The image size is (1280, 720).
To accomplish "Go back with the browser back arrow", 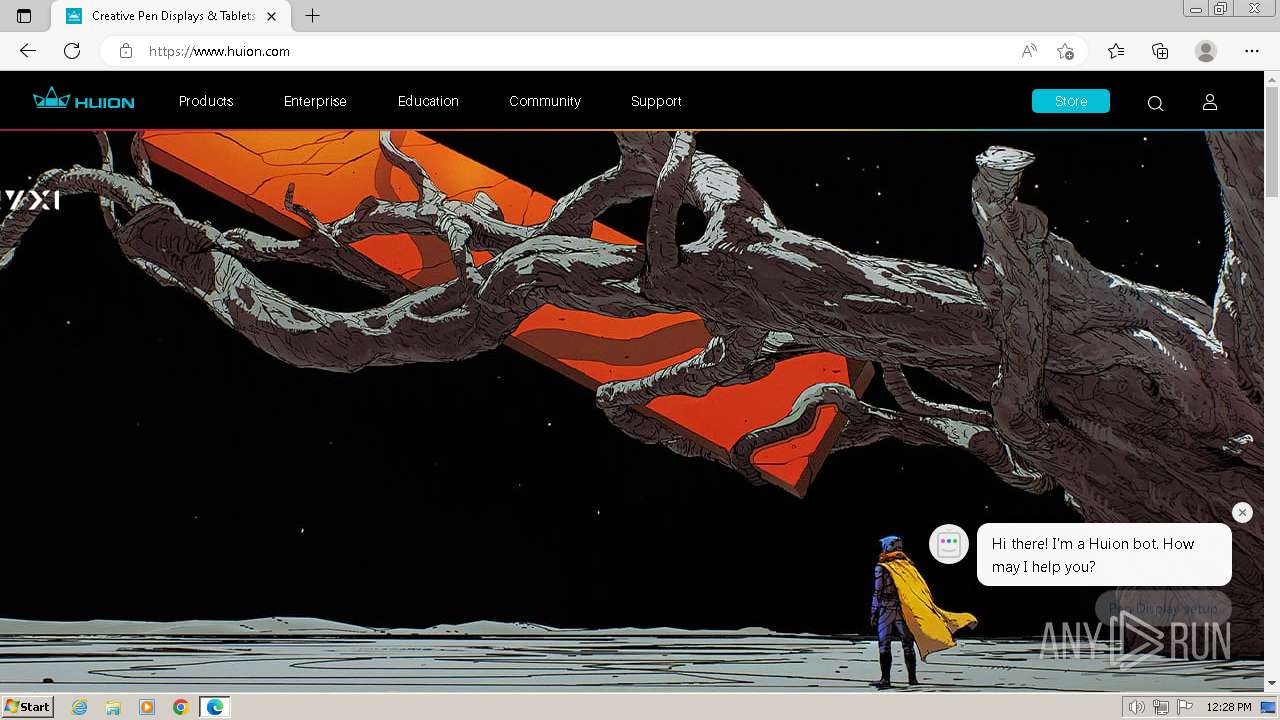I will 28,51.
